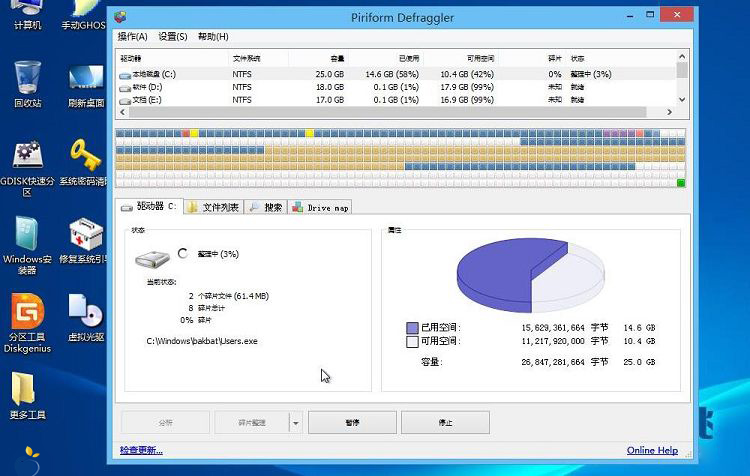Viewport: 750px width, 476px height.
Task: Click the 2 个碎片文件 (61.4 MB) text
Action: (229, 296)
